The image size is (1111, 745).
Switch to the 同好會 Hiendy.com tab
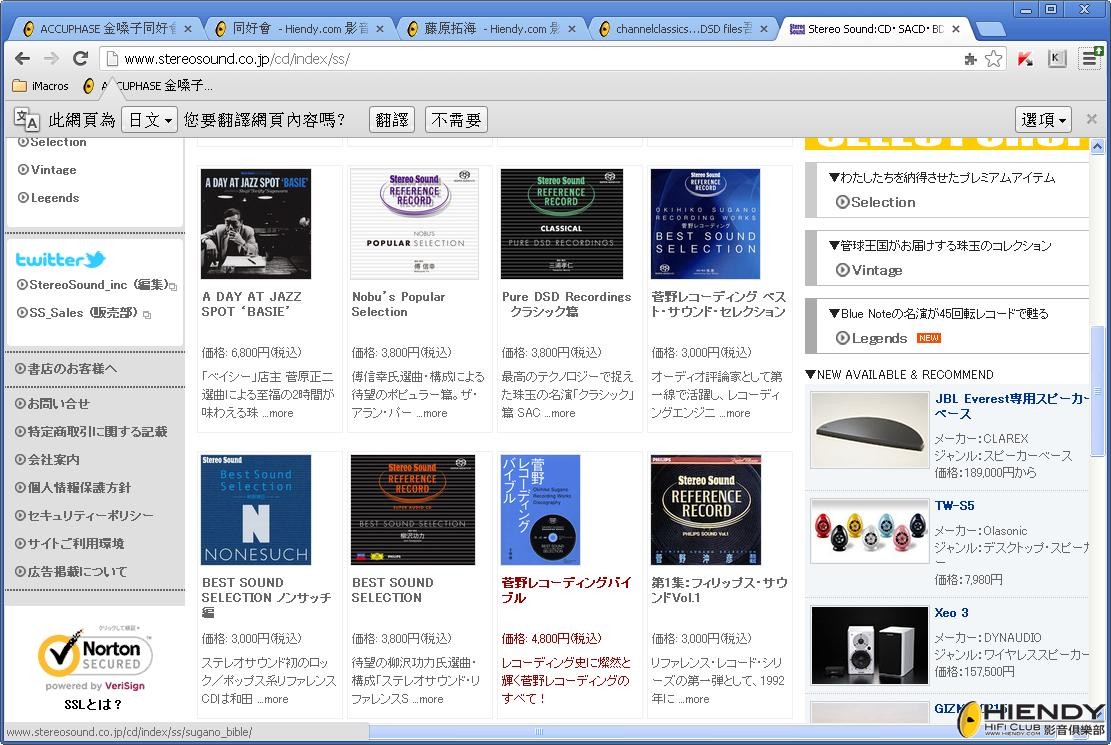coord(300,28)
